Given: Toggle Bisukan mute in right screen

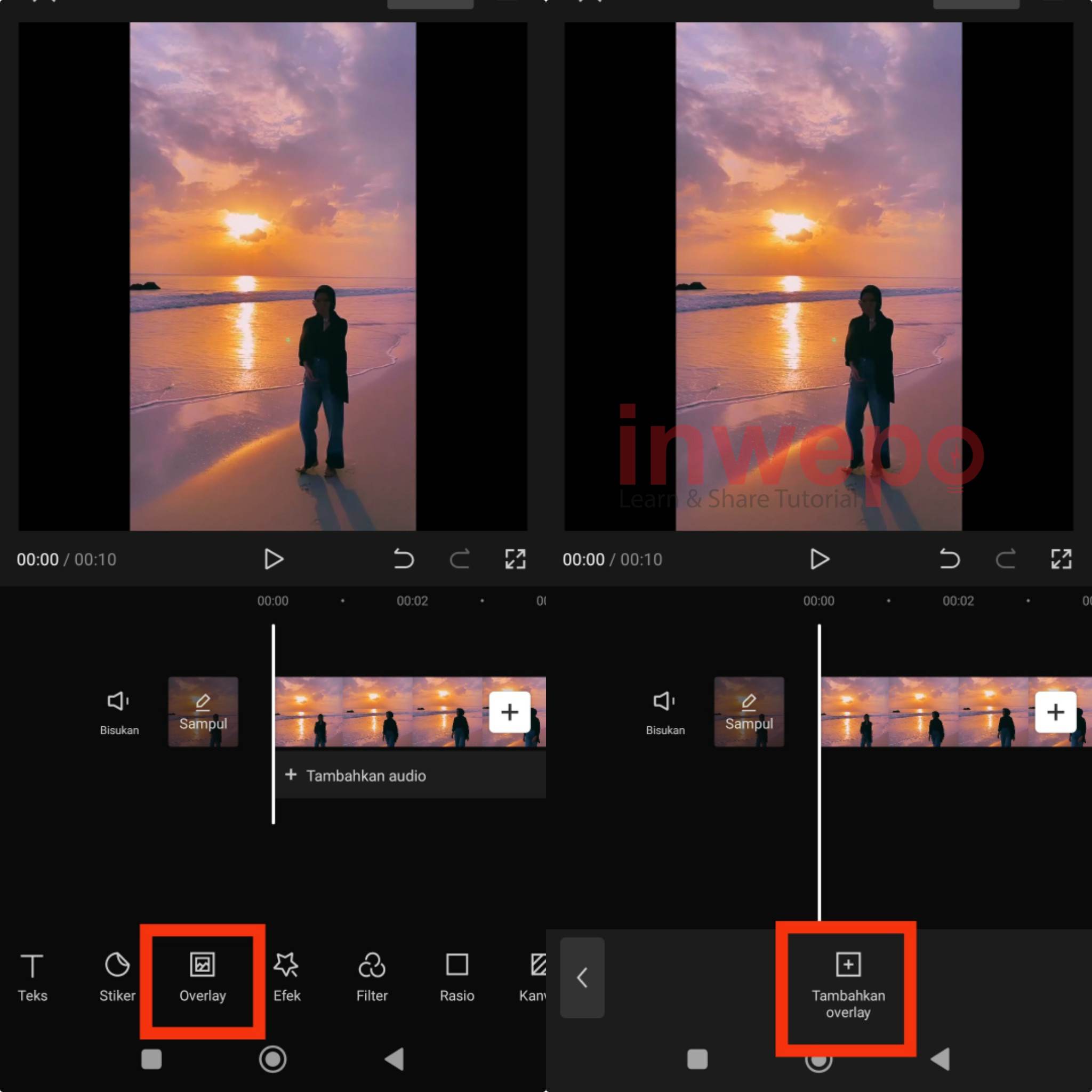Looking at the screenshot, I should click(665, 712).
